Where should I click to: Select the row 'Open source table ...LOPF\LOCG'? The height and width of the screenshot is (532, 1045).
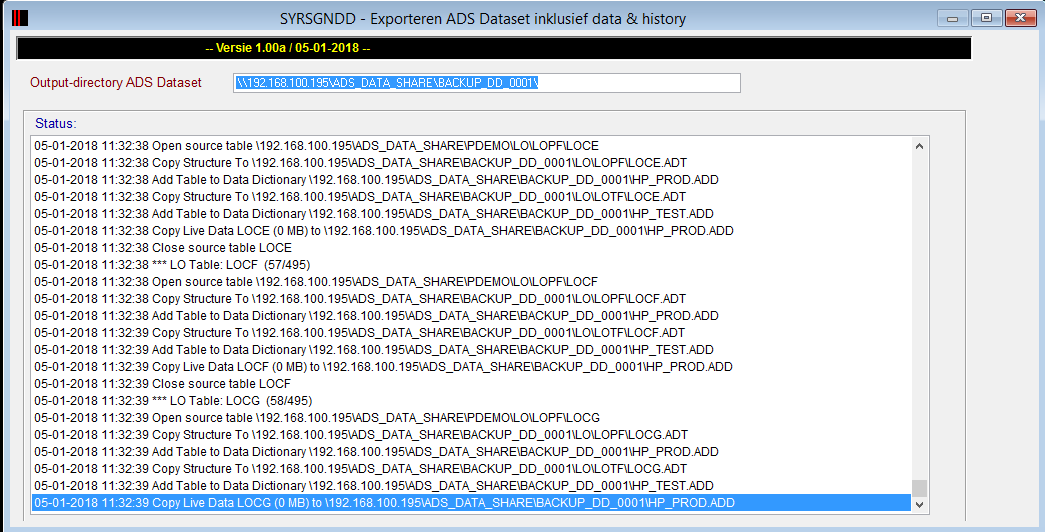coord(471,417)
